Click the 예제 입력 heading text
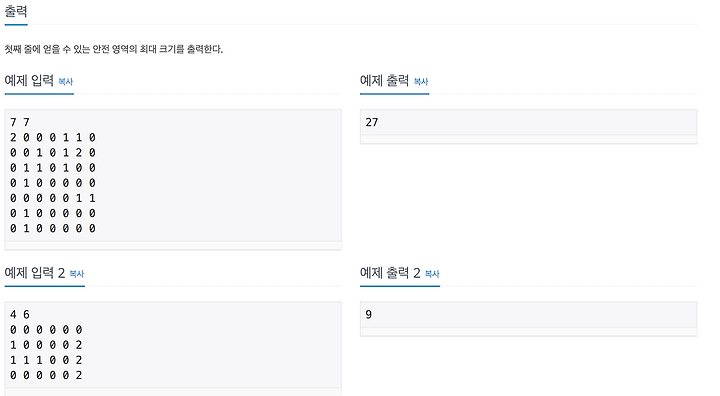 [x=29, y=81]
